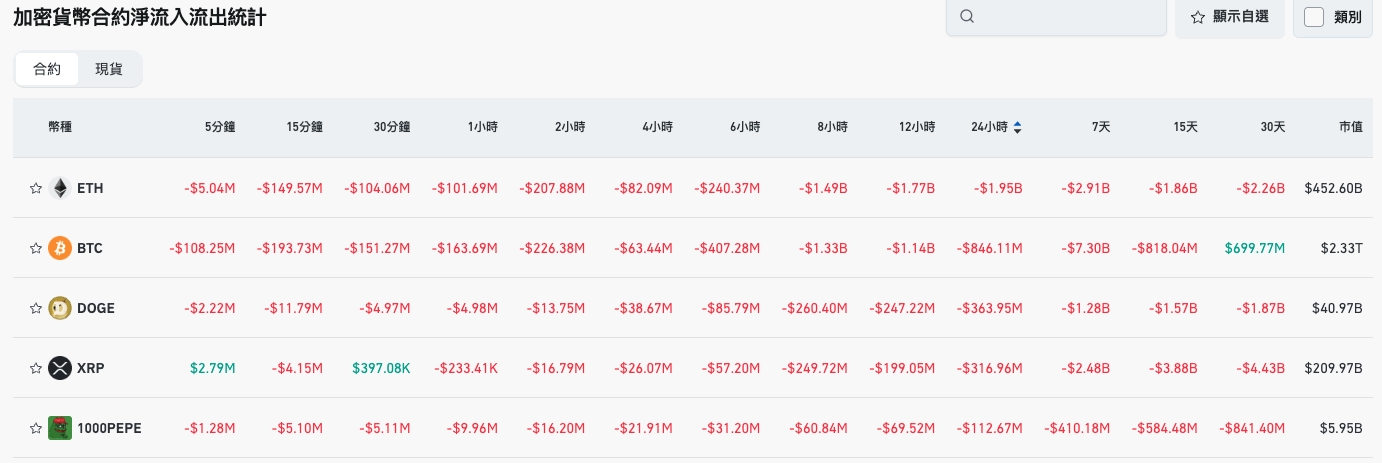Click the search magnifier icon
Viewport: 1382px width, 463px height.
[966, 17]
